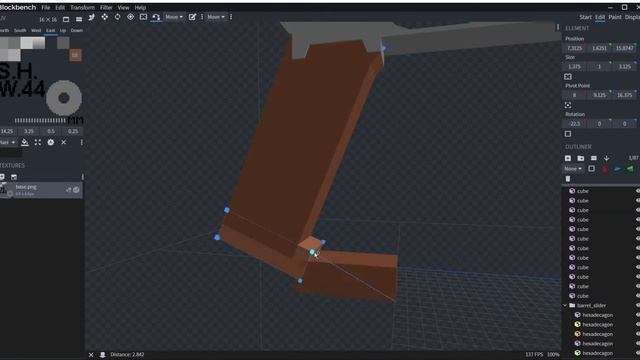Edit the Size X value 1.375
This screenshot has width=640, height=360.
tap(574, 66)
